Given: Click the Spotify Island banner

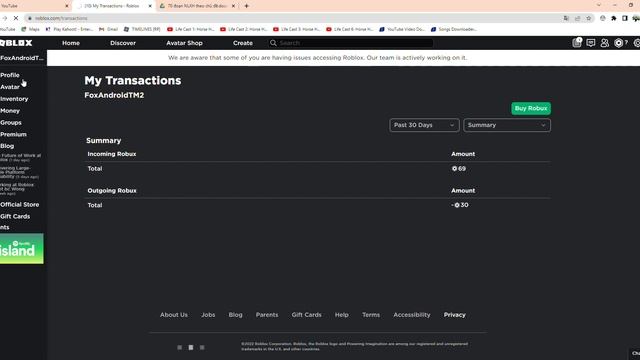Looking at the screenshot, I should [22, 249].
